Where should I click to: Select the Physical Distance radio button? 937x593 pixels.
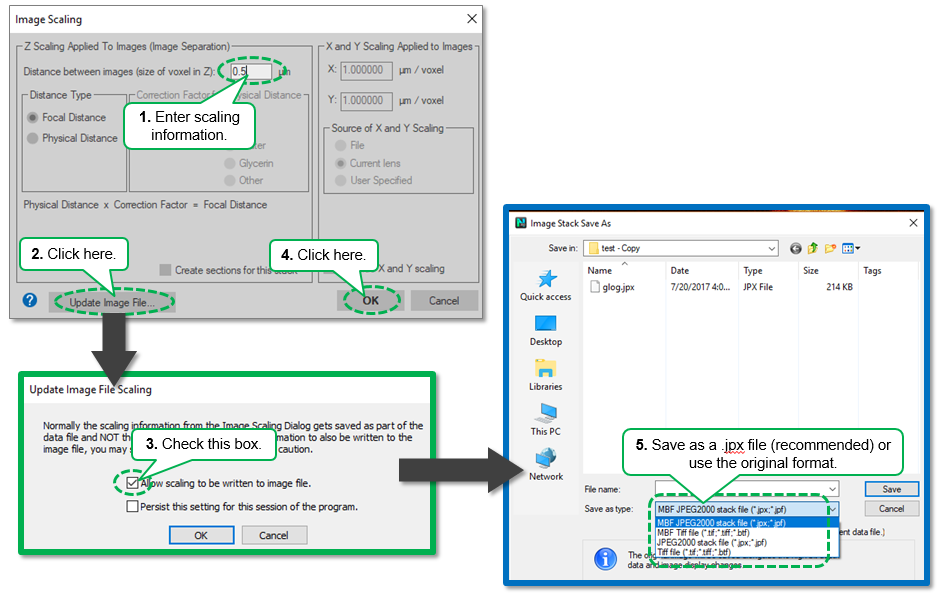[x=34, y=138]
